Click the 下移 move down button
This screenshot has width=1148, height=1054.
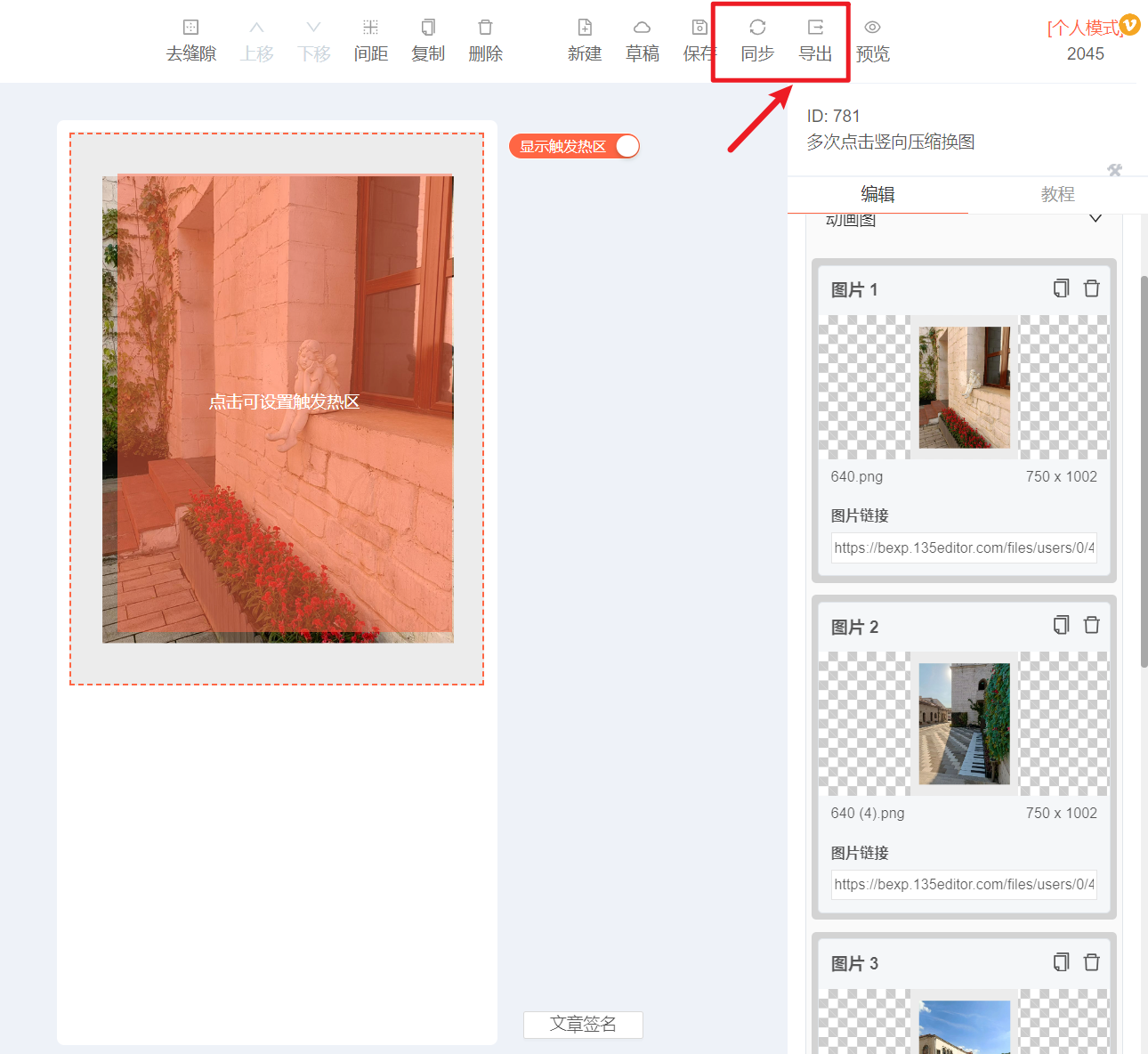tap(314, 41)
